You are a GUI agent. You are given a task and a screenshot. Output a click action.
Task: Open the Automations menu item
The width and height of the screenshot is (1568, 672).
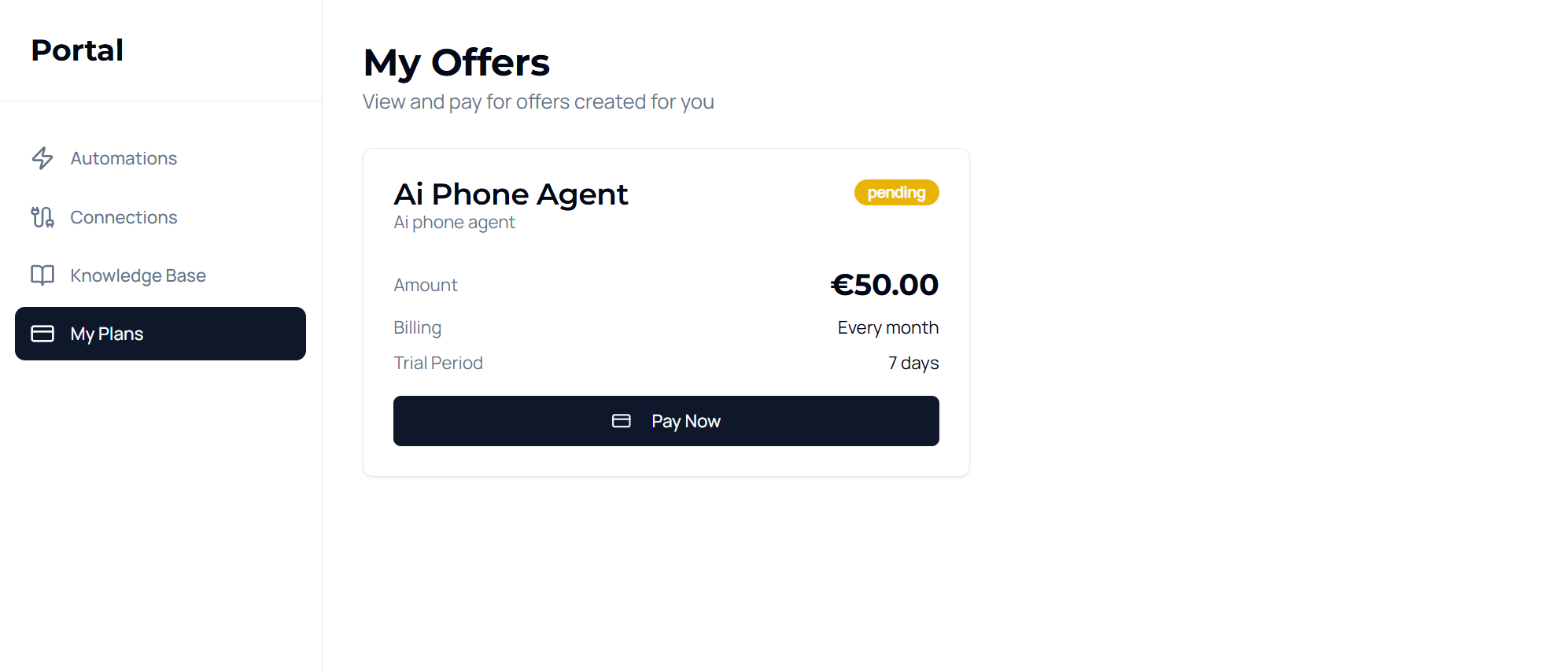(124, 158)
